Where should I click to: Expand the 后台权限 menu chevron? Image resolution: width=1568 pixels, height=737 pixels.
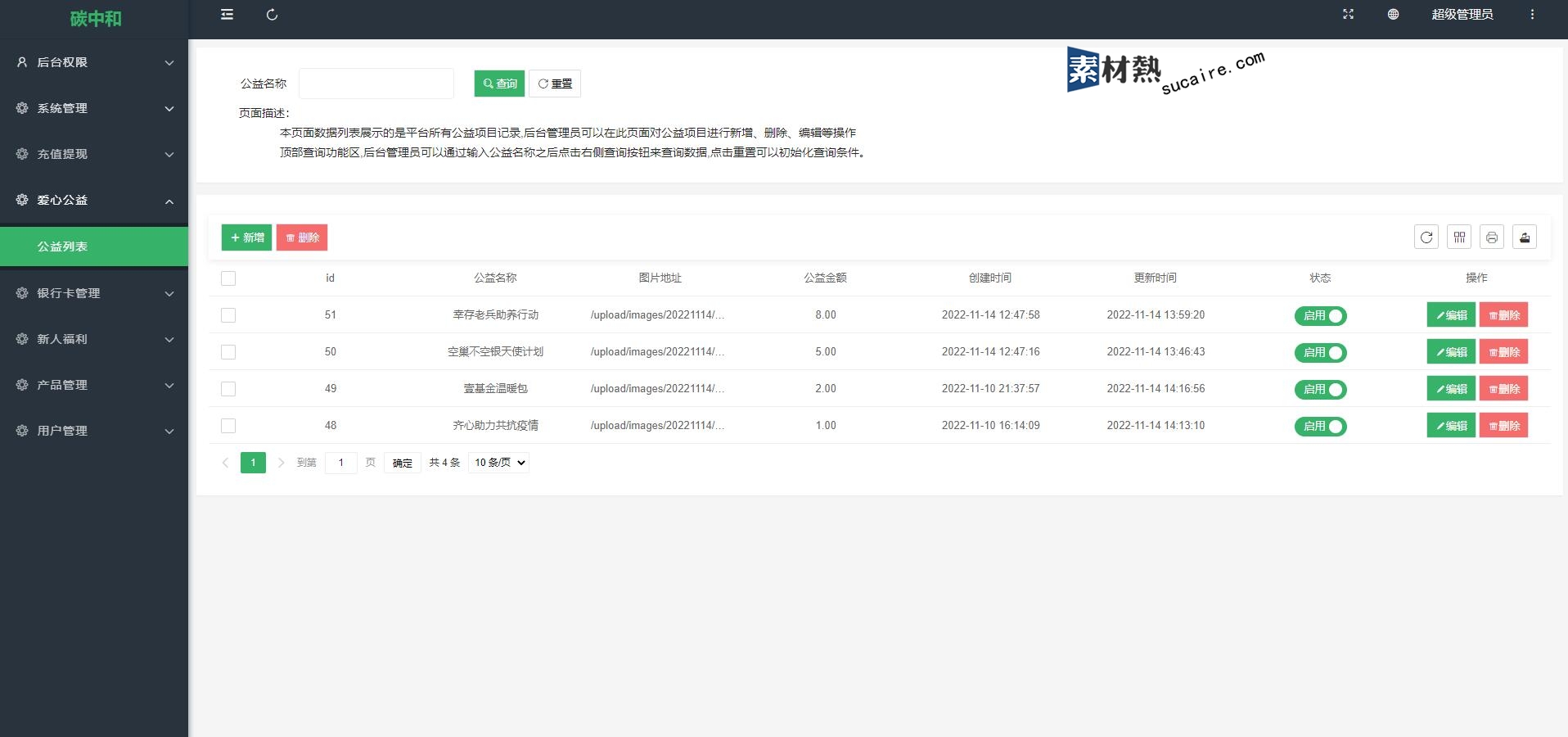coord(169,63)
